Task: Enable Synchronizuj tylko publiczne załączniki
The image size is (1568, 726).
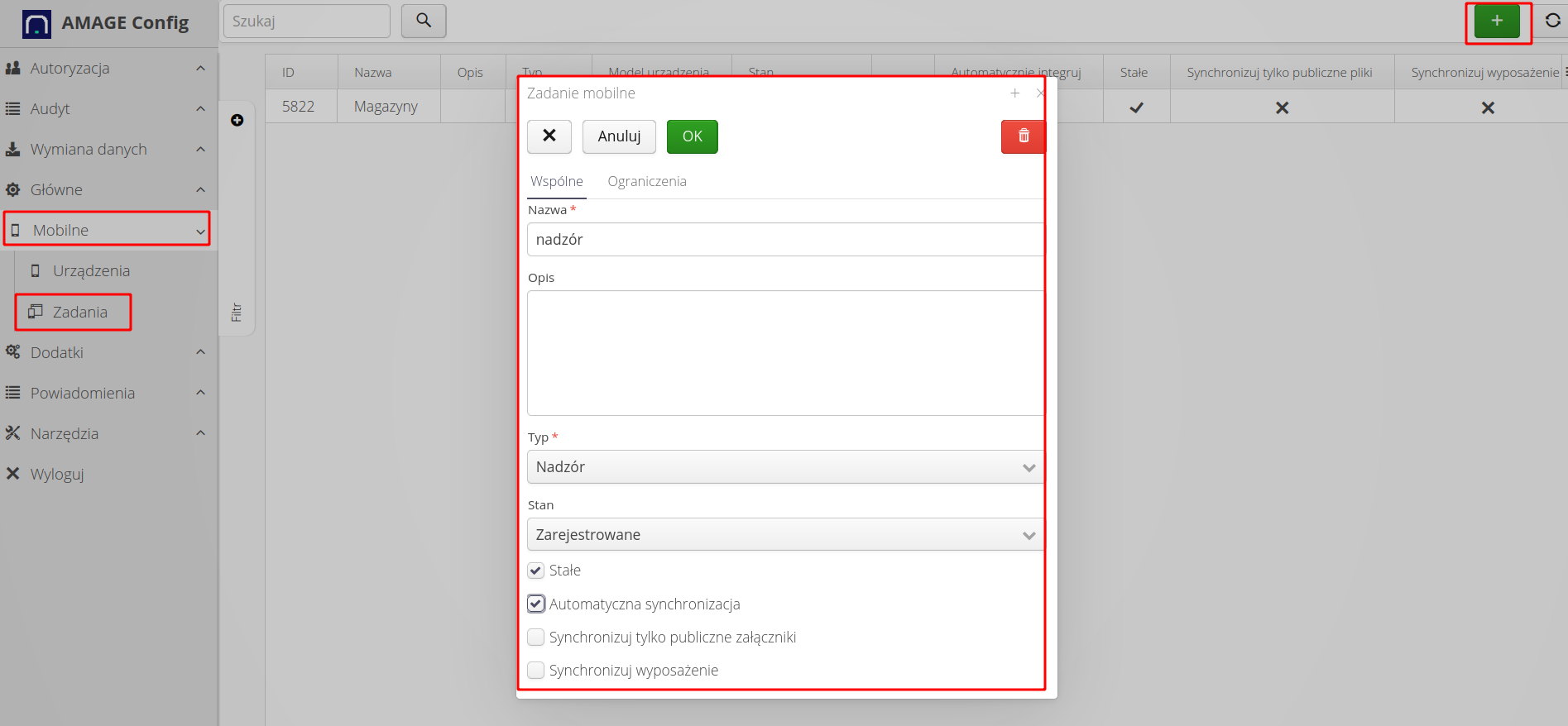Action: click(x=536, y=638)
